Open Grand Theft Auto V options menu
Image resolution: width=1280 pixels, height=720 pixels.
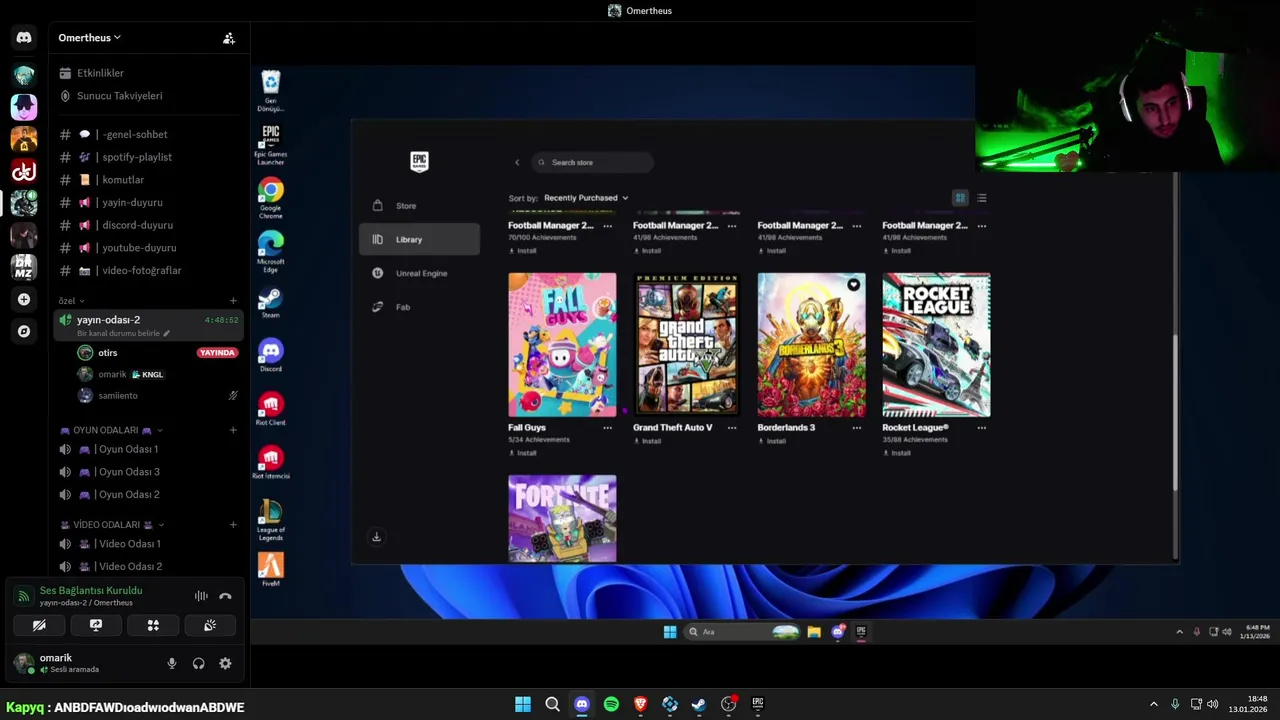click(x=732, y=427)
